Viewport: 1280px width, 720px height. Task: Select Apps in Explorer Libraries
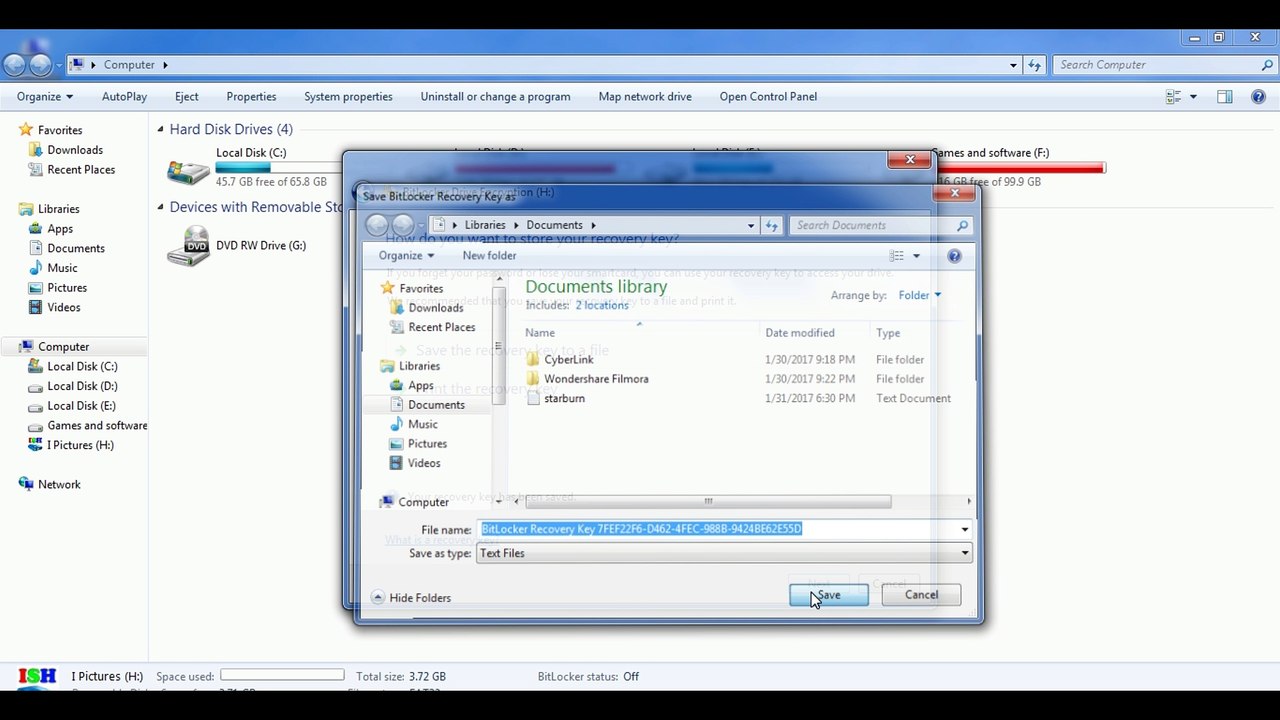click(x=60, y=229)
